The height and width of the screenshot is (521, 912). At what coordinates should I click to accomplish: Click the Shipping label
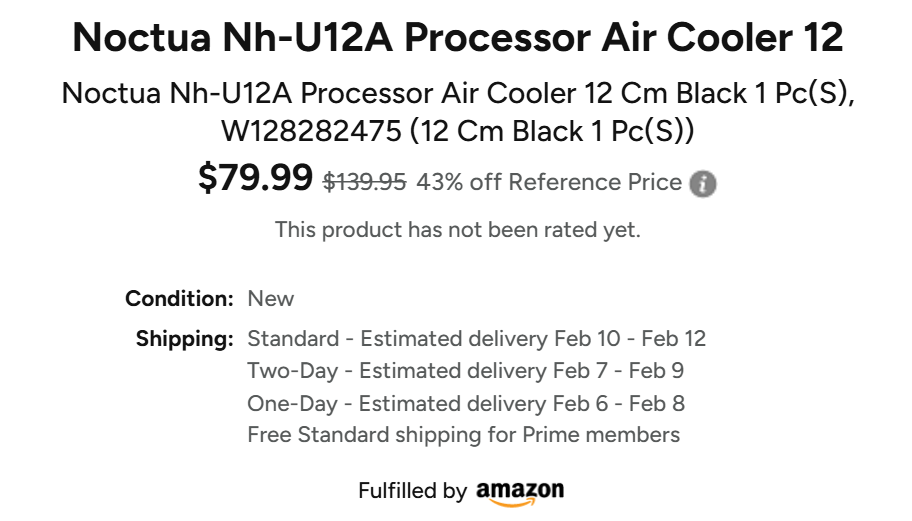click(185, 339)
